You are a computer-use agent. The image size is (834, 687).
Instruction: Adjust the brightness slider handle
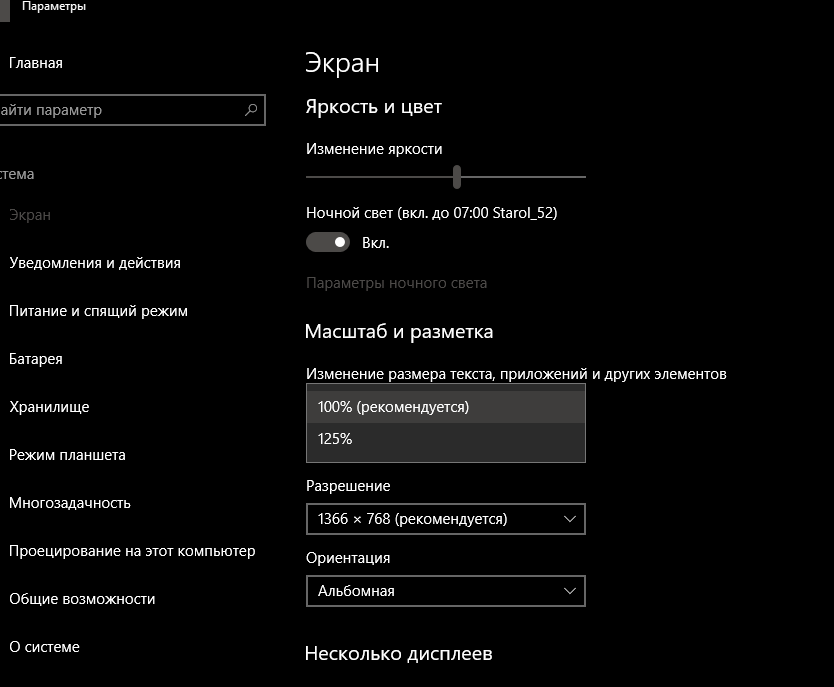[x=456, y=177]
